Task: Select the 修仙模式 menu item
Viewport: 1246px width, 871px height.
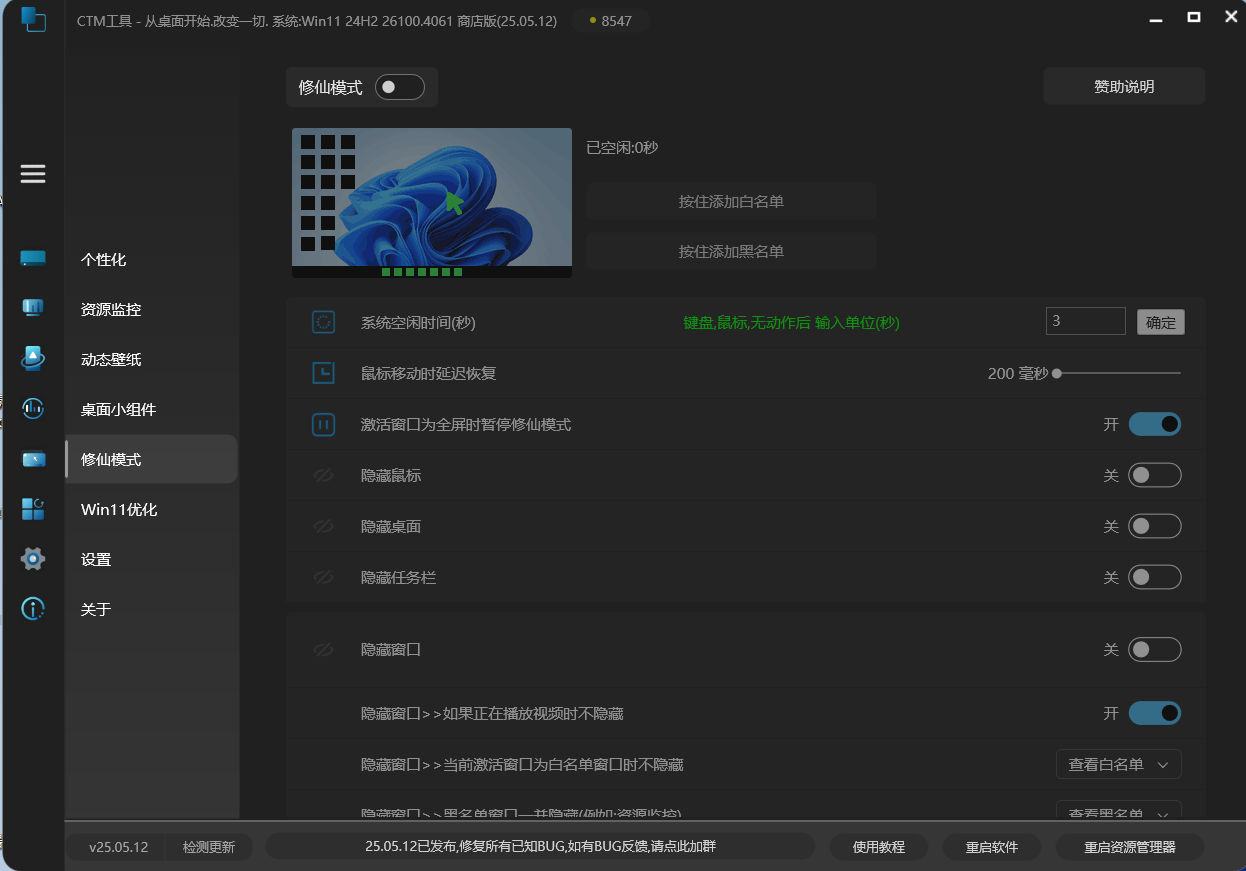Action: [151, 459]
